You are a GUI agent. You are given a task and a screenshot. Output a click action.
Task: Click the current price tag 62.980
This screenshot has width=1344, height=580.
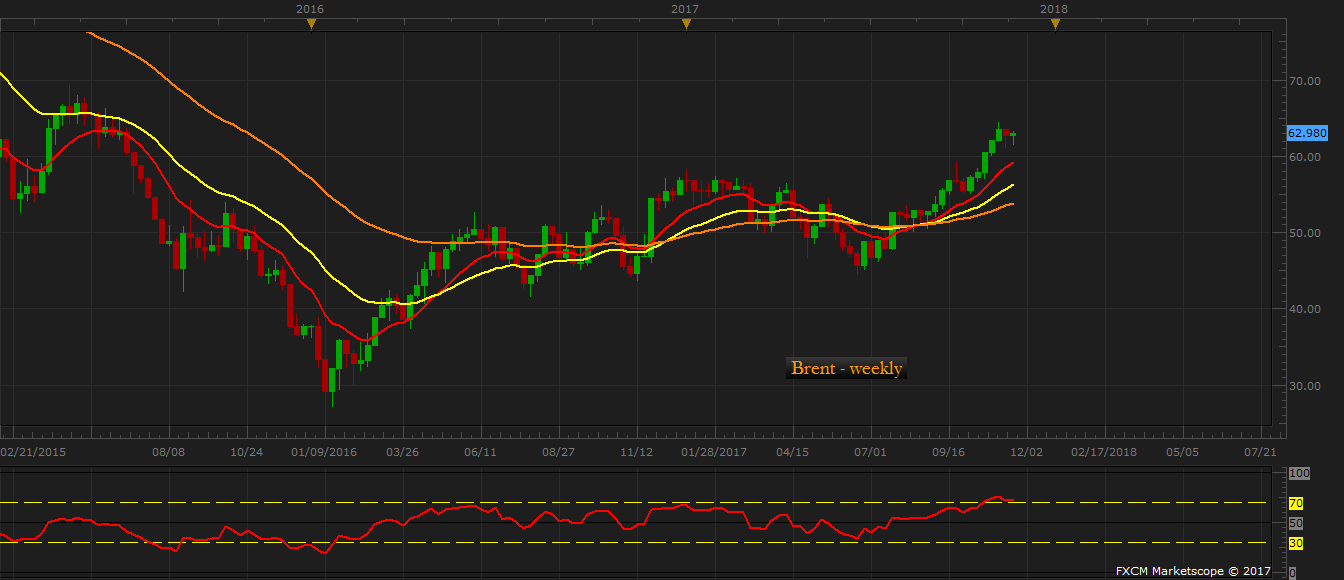point(1306,133)
